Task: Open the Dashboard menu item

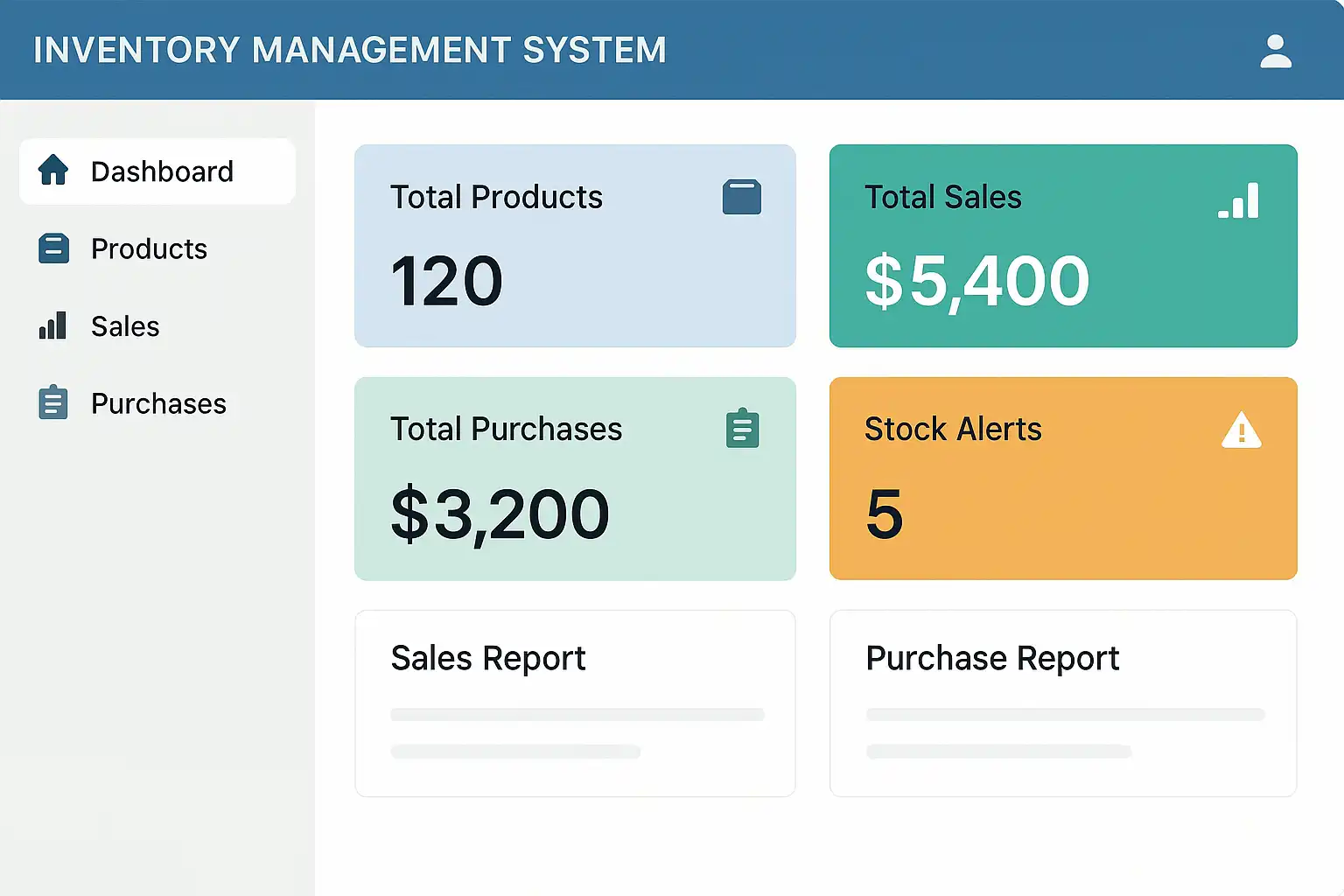Action: (x=162, y=171)
